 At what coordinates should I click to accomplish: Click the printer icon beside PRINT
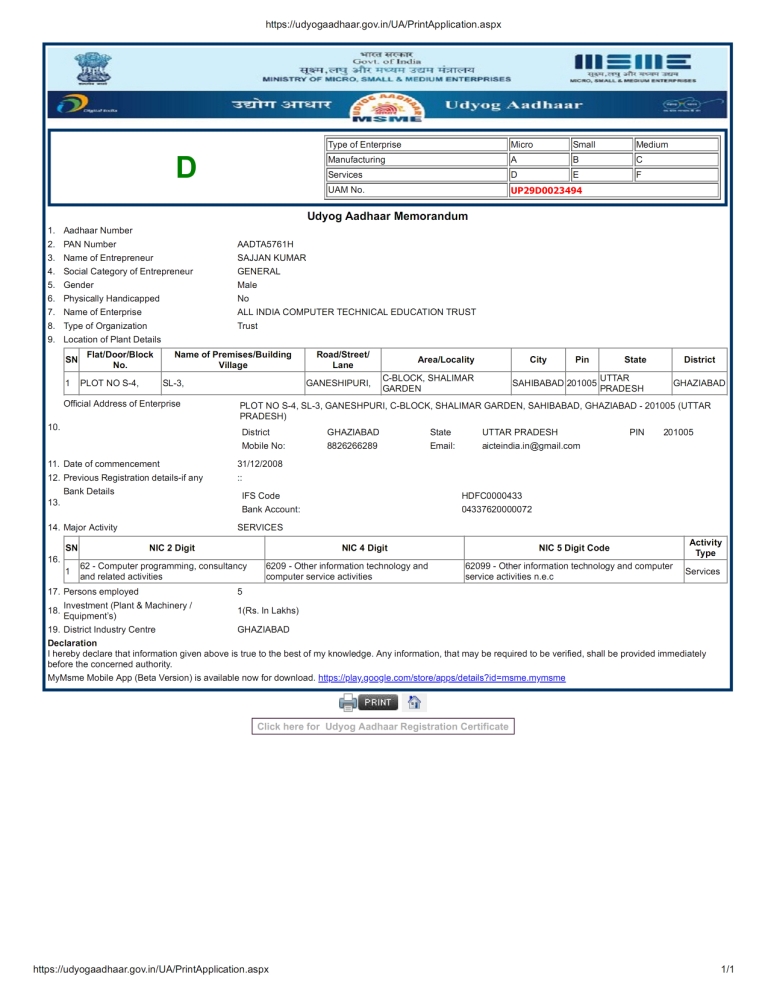pos(347,701)
